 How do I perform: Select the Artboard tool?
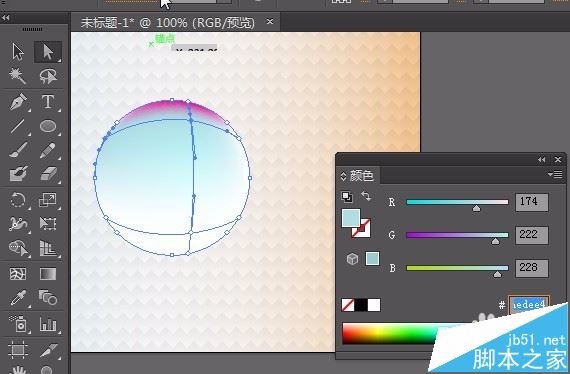point(18,349)
